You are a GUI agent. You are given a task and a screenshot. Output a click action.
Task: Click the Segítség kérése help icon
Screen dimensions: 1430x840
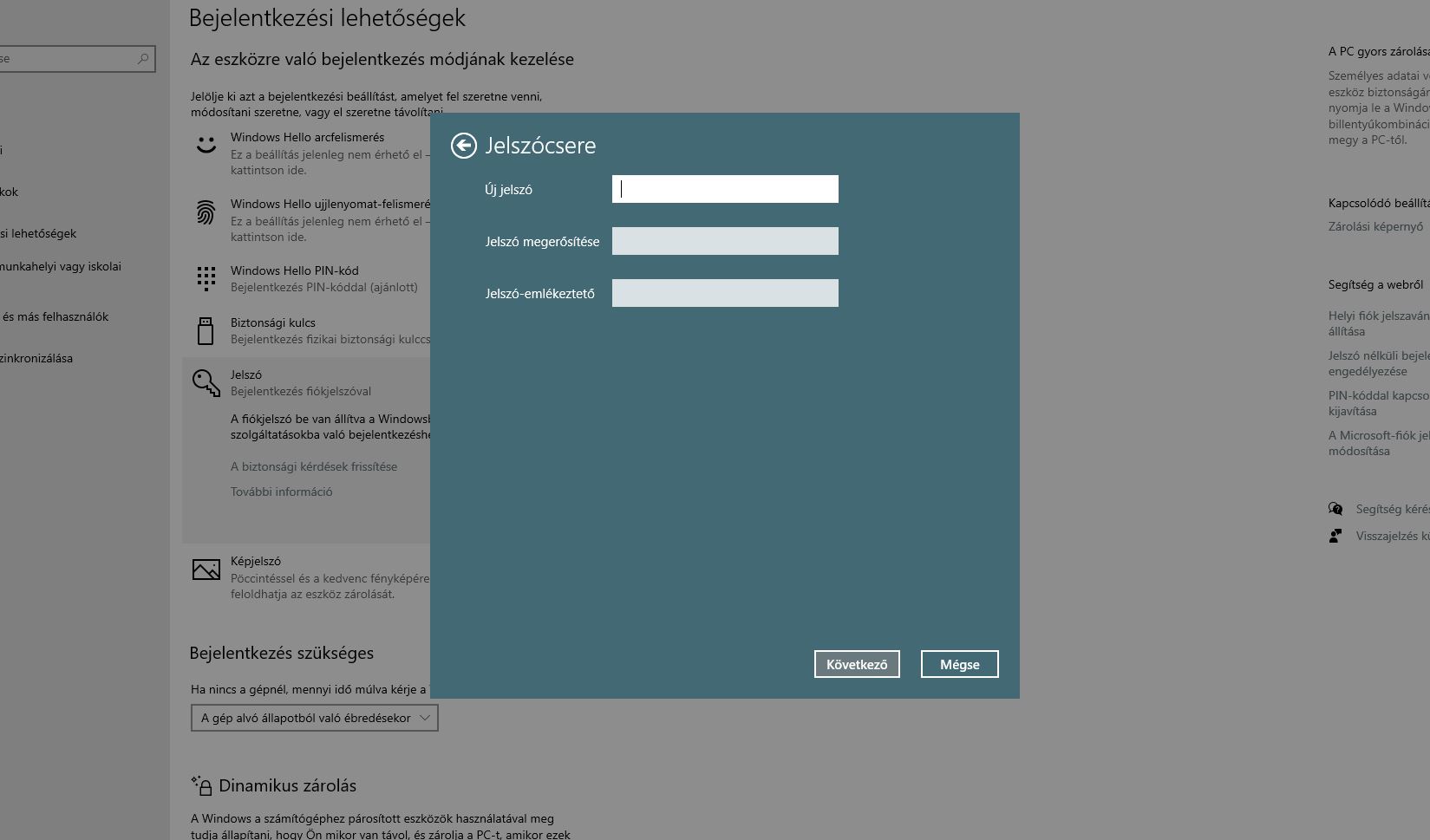pyautogui.click(x=1335, y=509)
